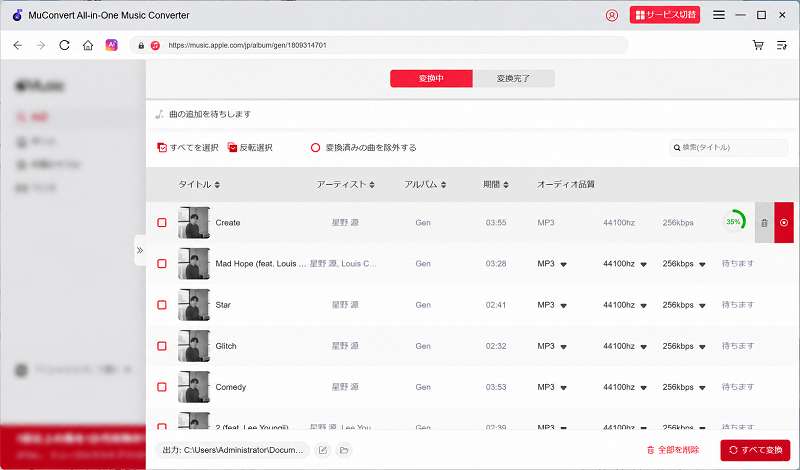Click the title search field

(729, 147)
